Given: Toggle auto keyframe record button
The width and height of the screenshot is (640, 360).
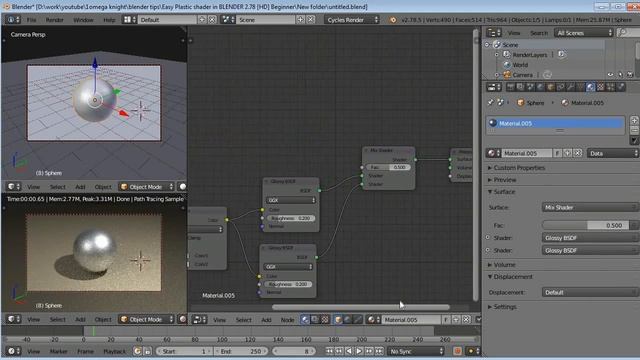Looking at the screenshot, I should click(457, 351).
